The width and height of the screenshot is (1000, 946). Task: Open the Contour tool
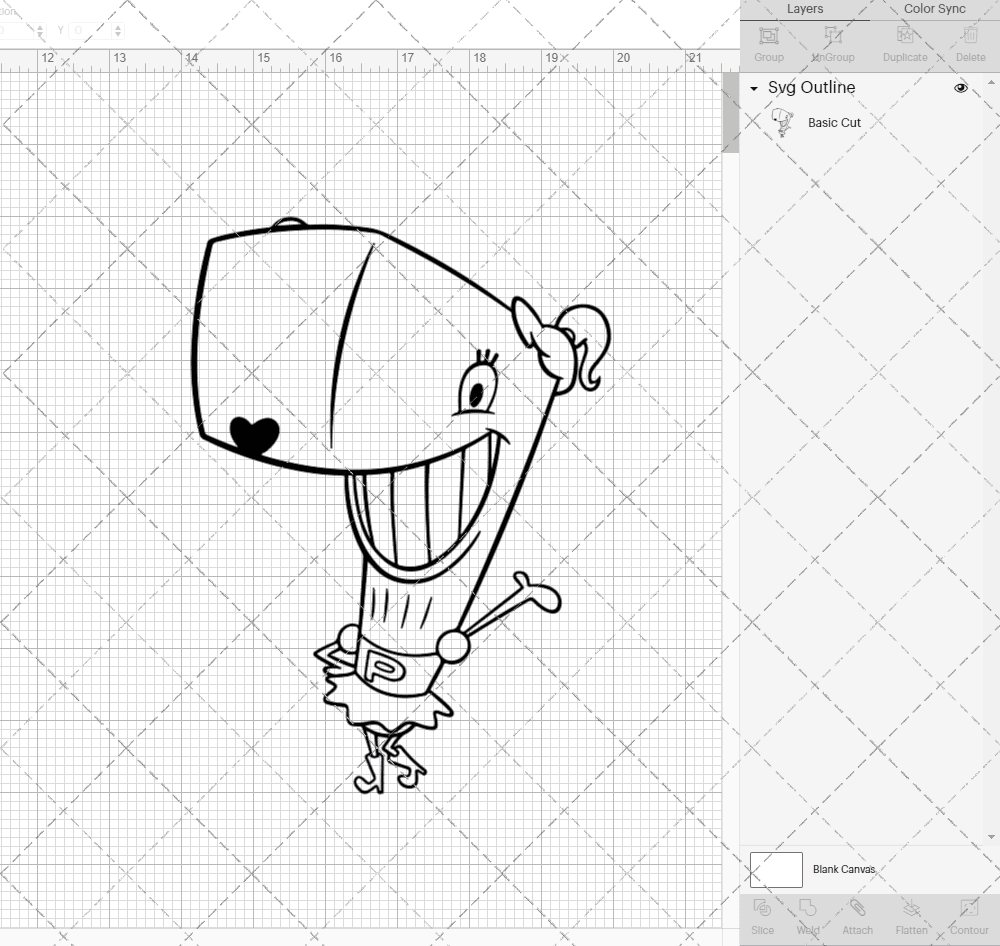967,915
